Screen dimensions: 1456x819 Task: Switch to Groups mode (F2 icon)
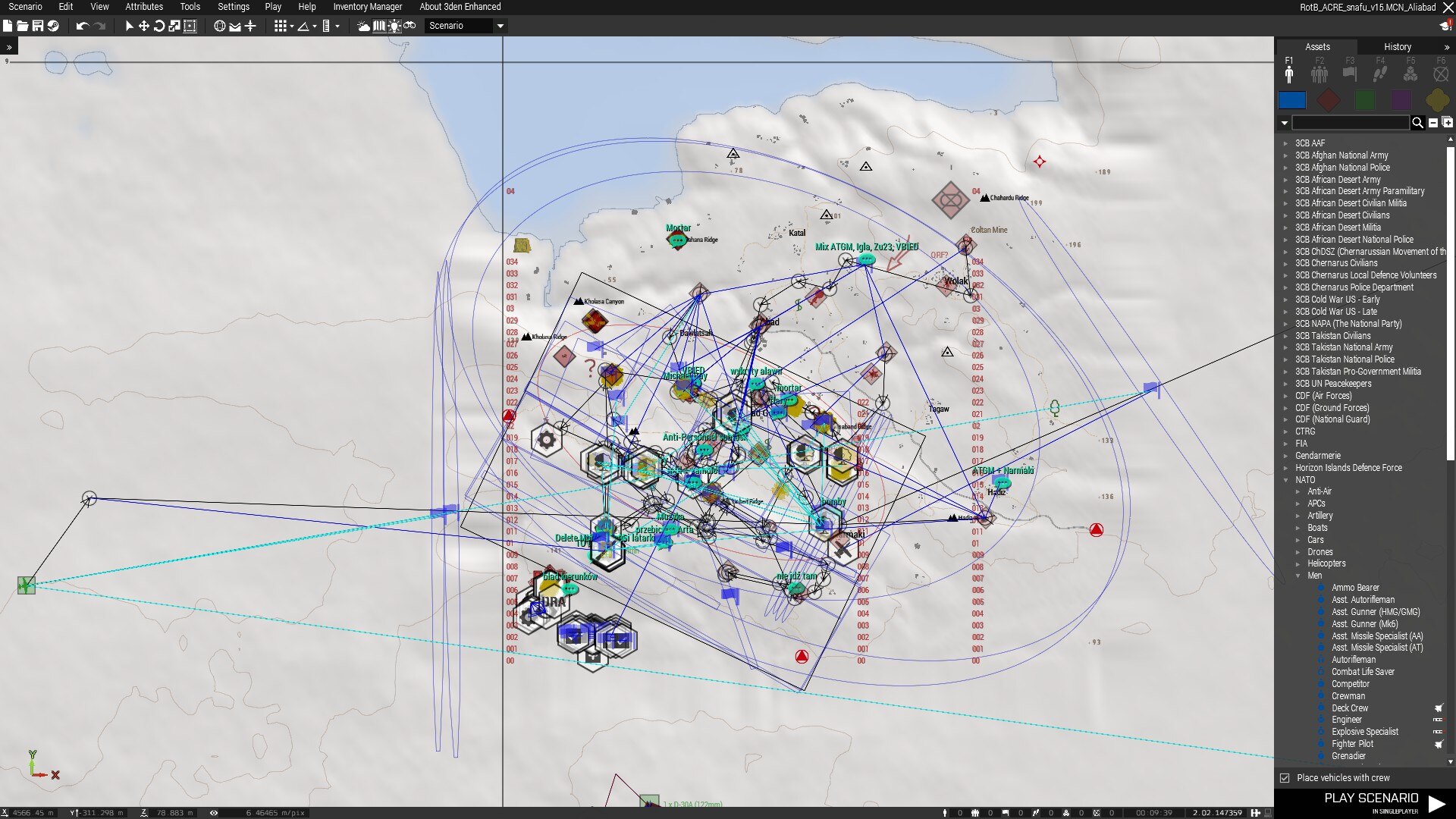coord(1319,74)
